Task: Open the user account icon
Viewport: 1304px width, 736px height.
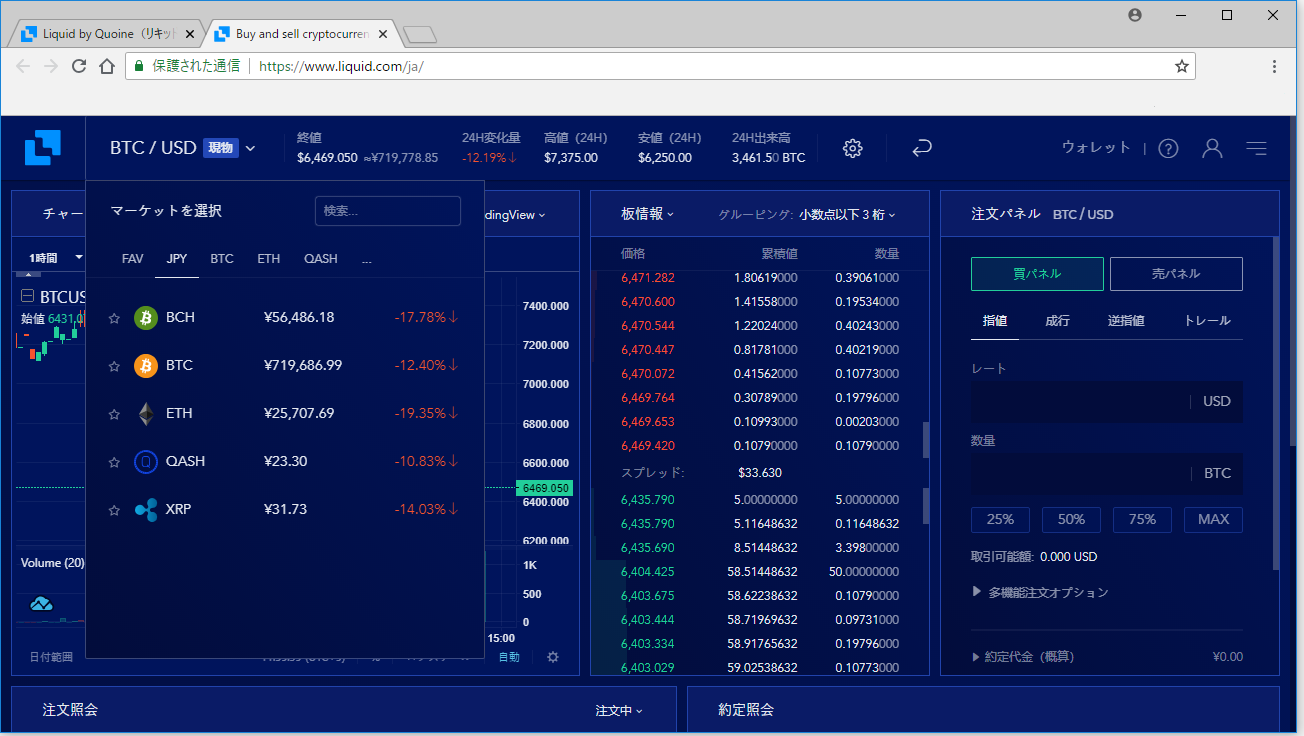Action: point(1212,147)
